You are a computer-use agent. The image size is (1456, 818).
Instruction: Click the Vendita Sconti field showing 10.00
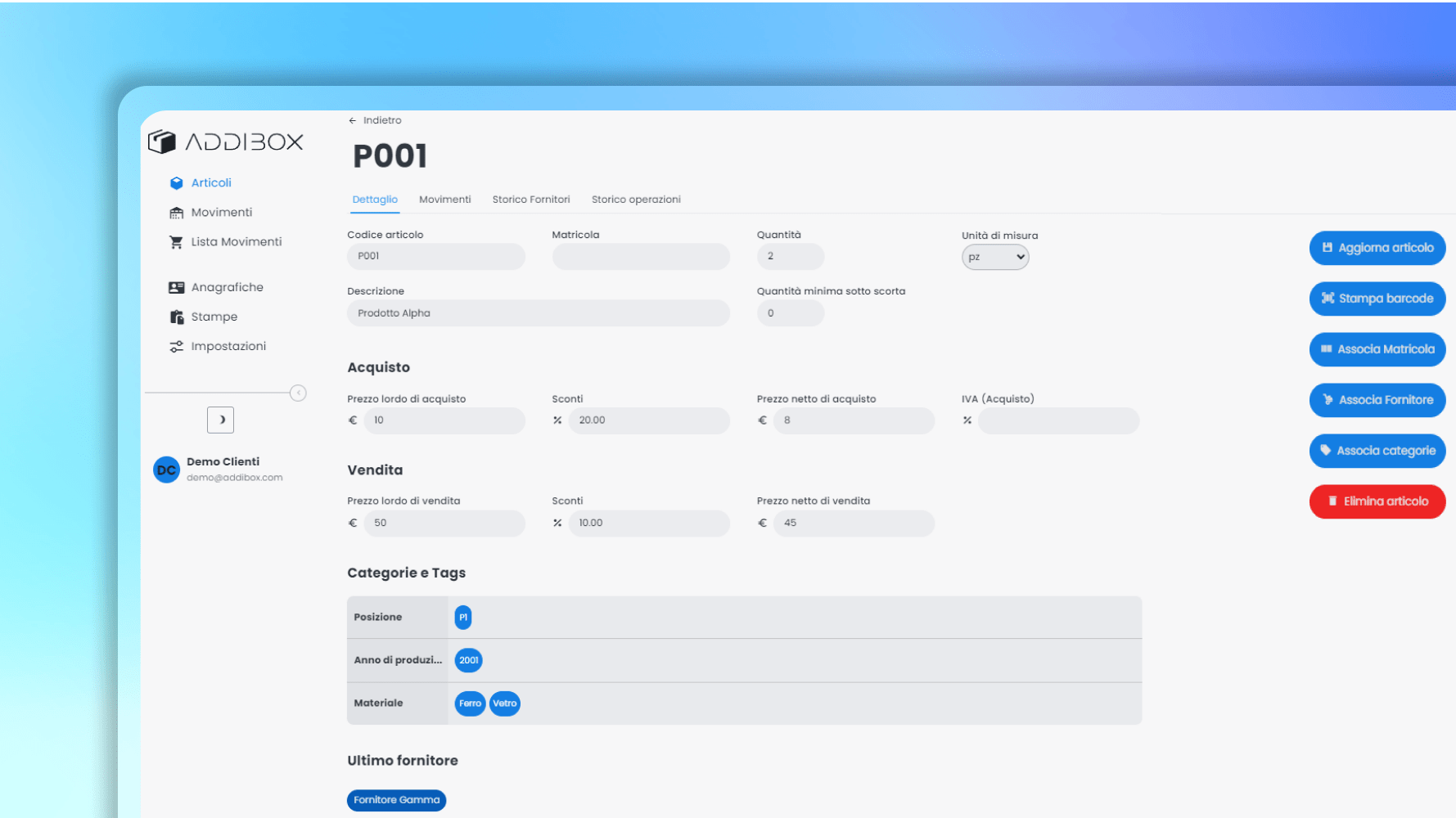pos(649,524)
